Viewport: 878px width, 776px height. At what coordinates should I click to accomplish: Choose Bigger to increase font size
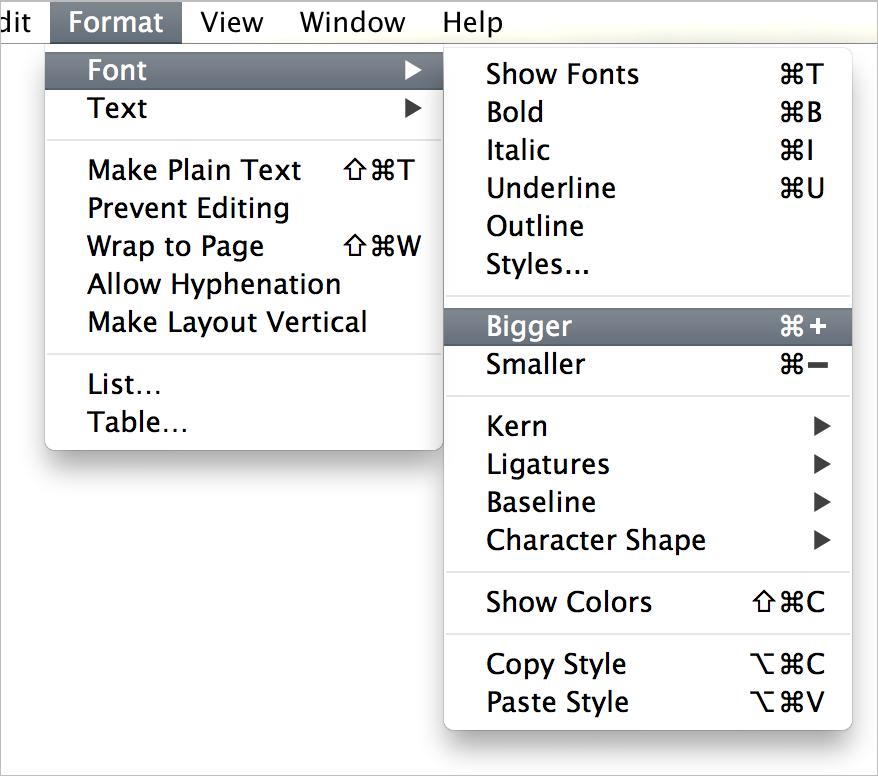tap(648, 326)
